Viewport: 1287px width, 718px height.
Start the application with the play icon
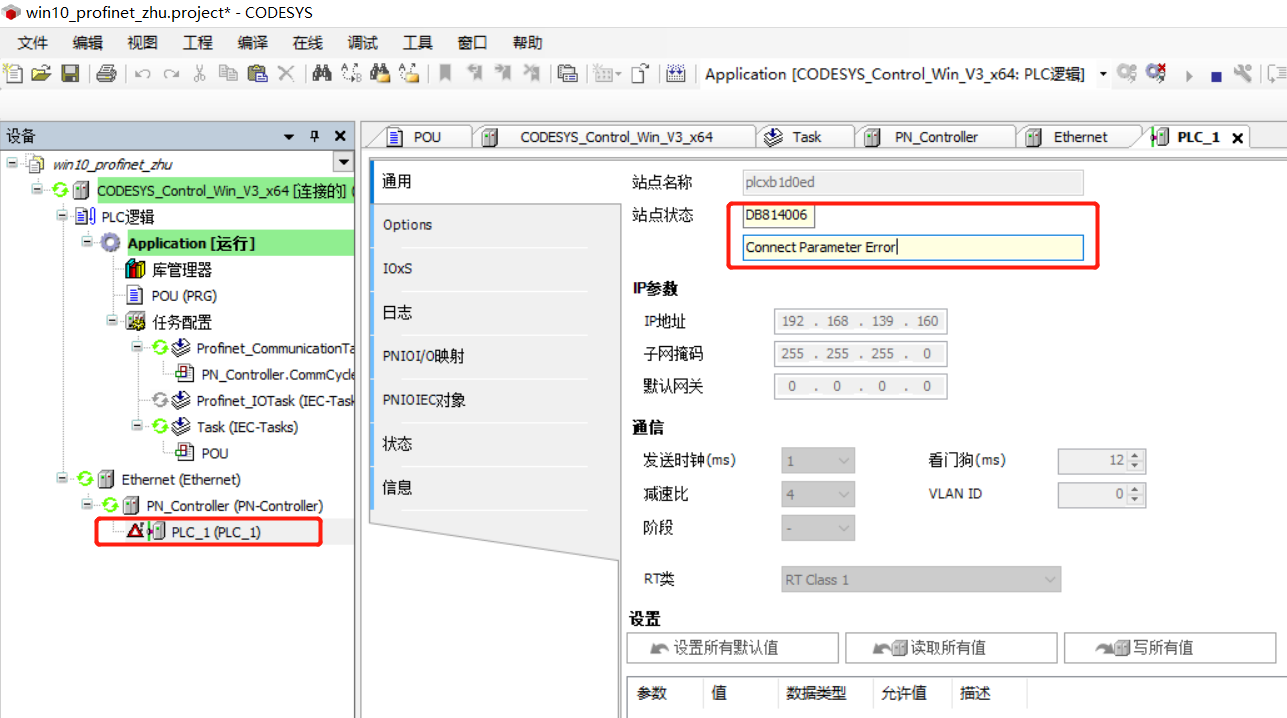coord(1189,73)
